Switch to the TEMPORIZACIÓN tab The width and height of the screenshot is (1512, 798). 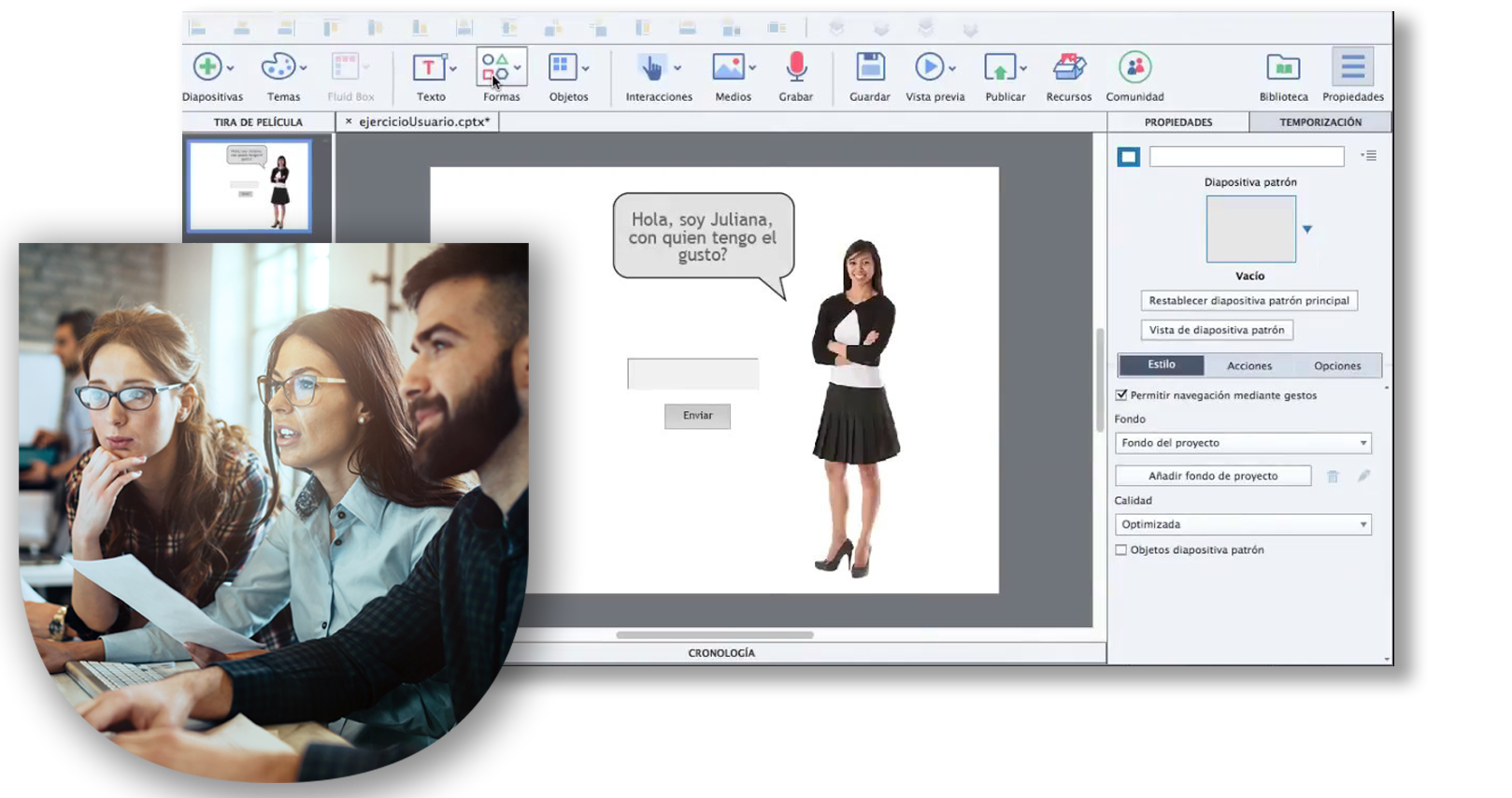pos(1320,122)
